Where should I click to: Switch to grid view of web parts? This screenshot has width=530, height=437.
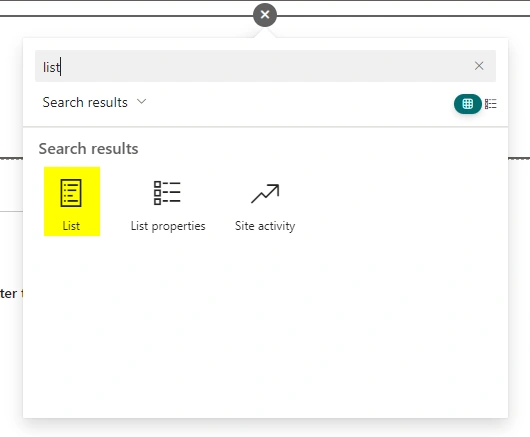[x=468, y=104]
